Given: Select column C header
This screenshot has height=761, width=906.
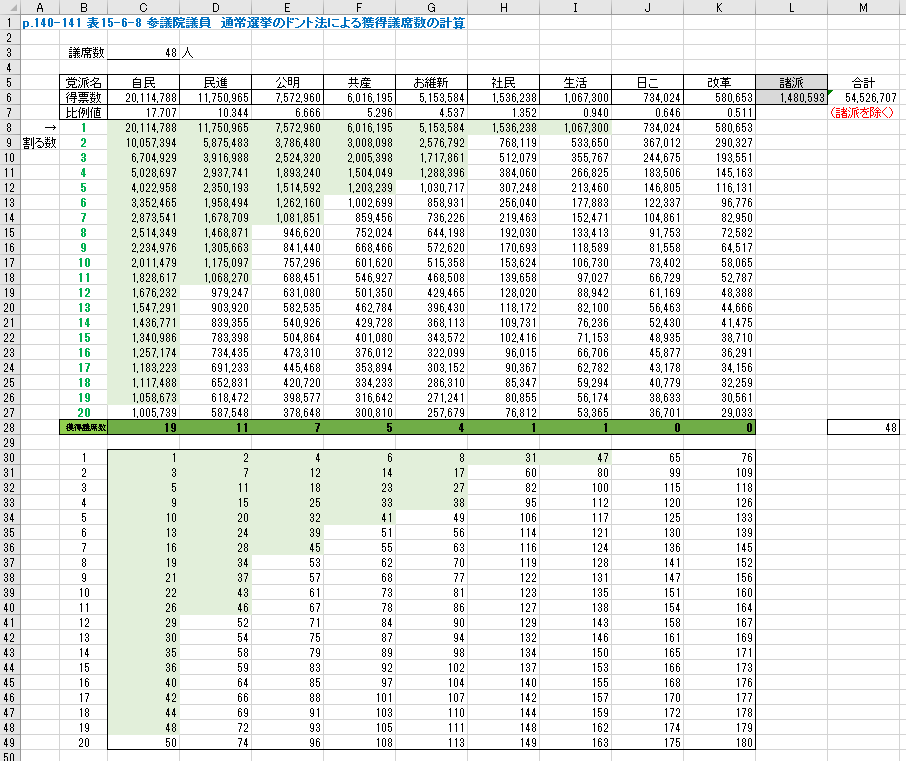Looking at the screenshot, I should [x=143, y=8].
